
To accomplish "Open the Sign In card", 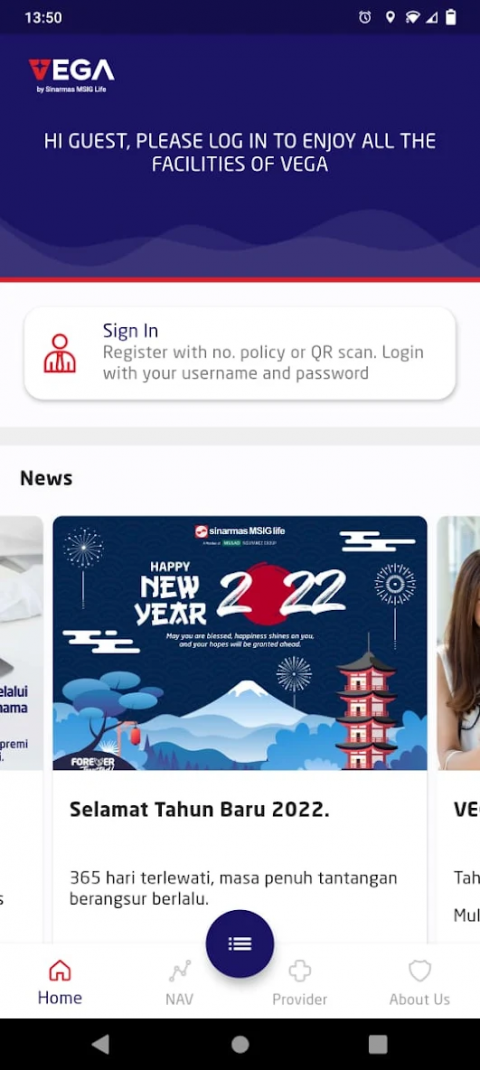I will click(240, 353).
